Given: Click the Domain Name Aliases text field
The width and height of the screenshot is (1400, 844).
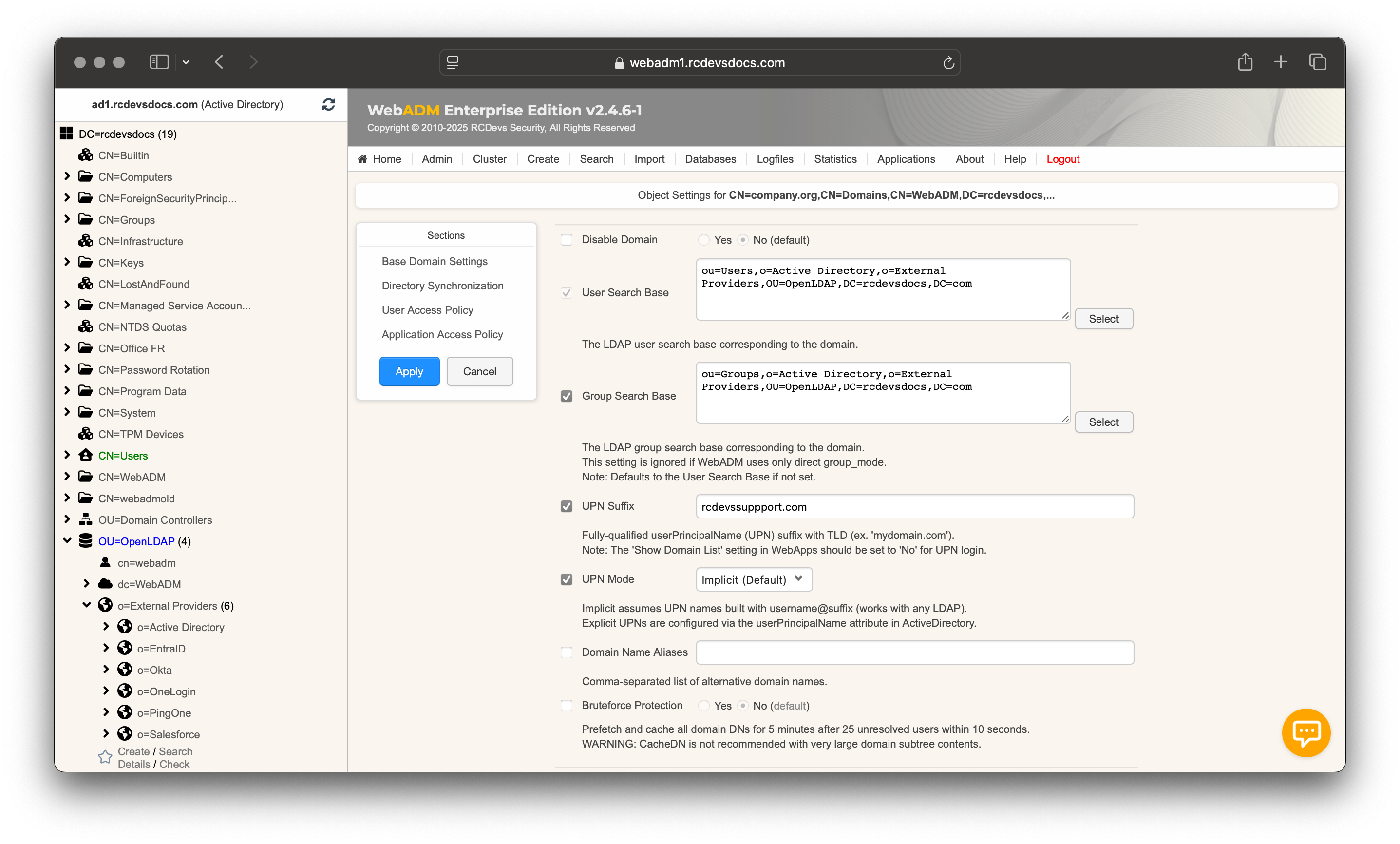Looking at the screenshot, I should [914, 652].
